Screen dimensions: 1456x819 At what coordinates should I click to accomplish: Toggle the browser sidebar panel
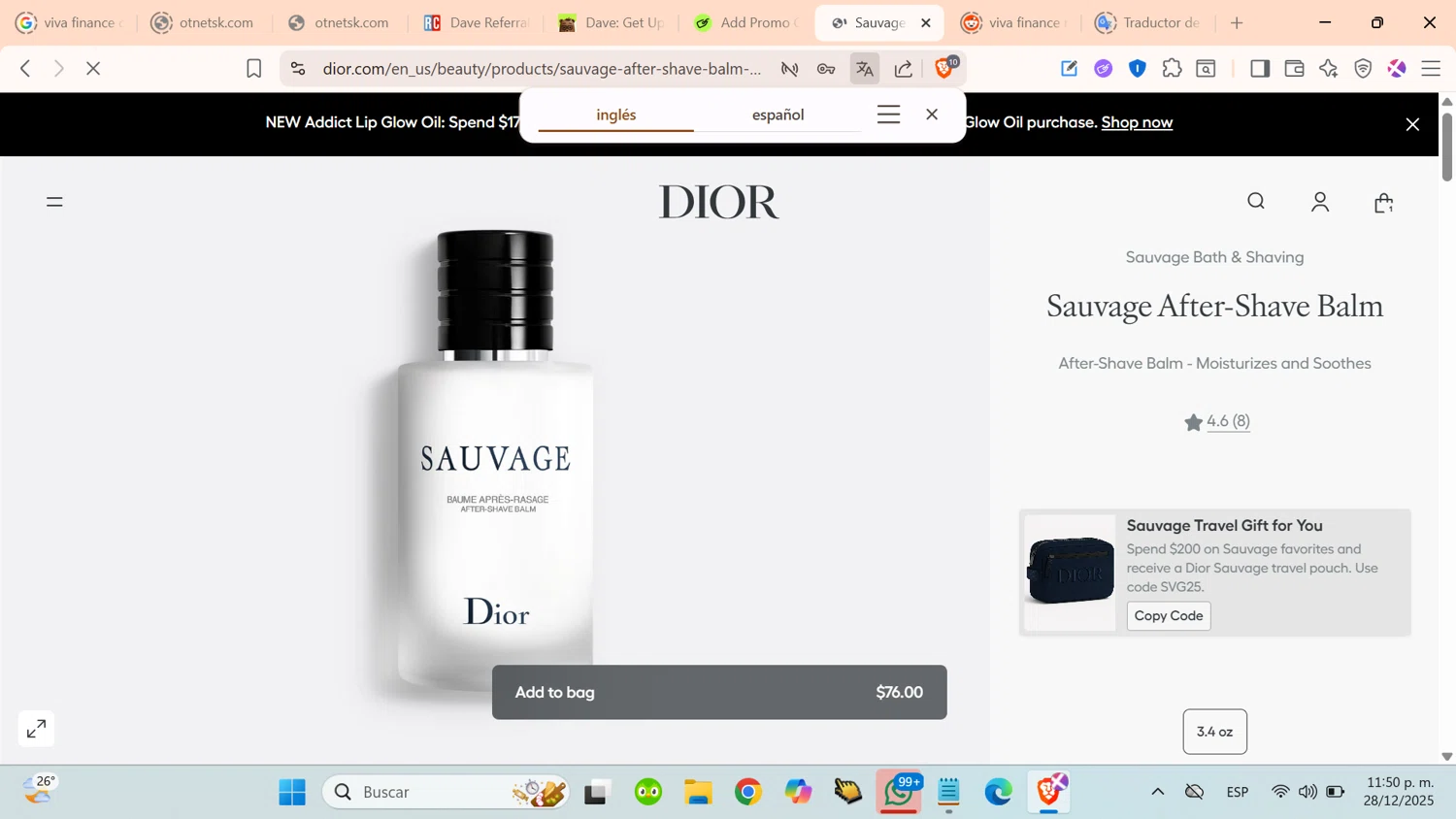(1260, 69)
